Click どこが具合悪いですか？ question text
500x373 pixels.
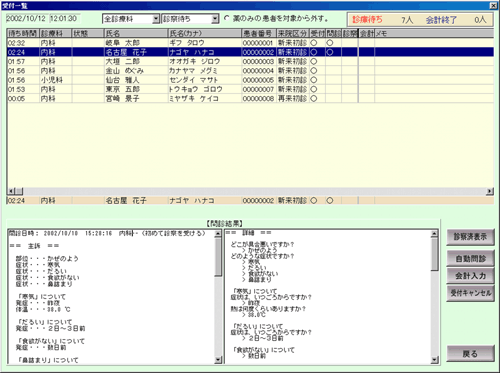click(262, 244)
